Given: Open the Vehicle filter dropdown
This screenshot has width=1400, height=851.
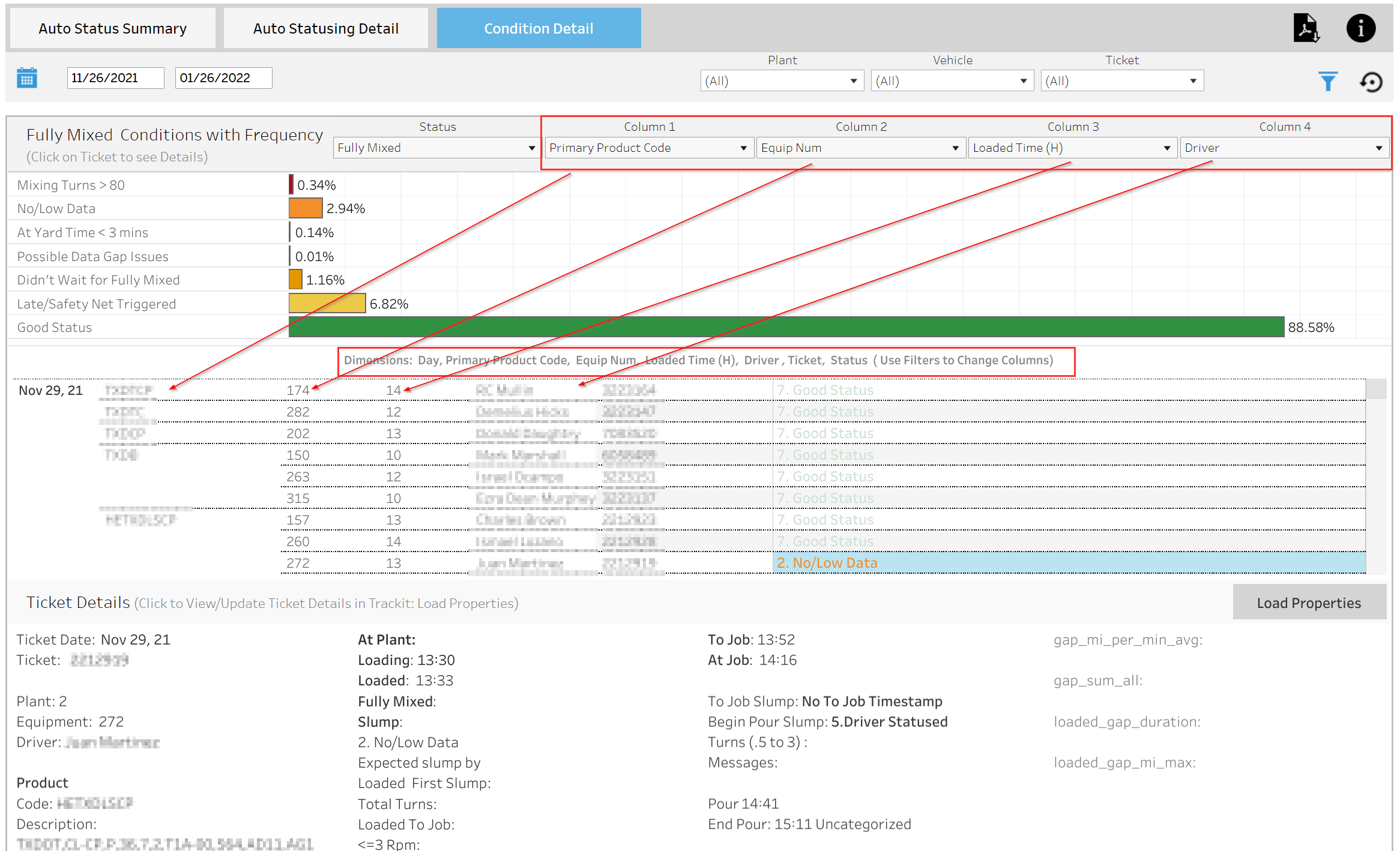Looking at the screenshot, I should pos(952,81).
